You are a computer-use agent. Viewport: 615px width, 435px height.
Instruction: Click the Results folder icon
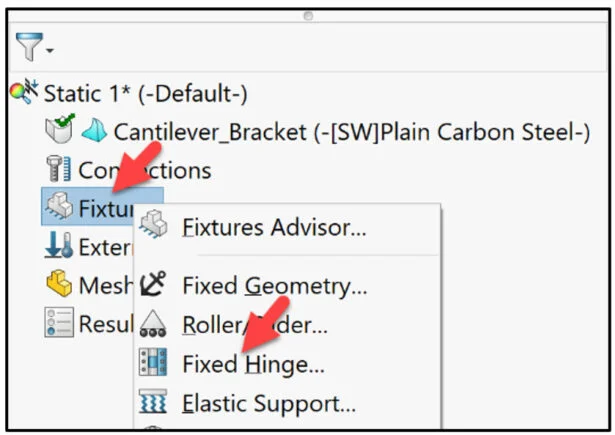click(58, 322)
